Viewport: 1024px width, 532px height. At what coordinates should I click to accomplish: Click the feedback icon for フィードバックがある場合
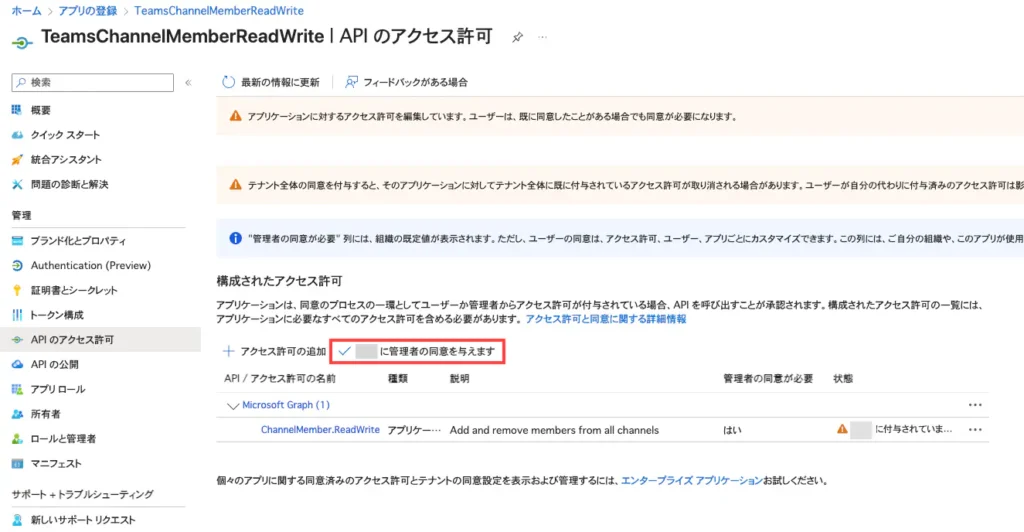tap(351, 82)
